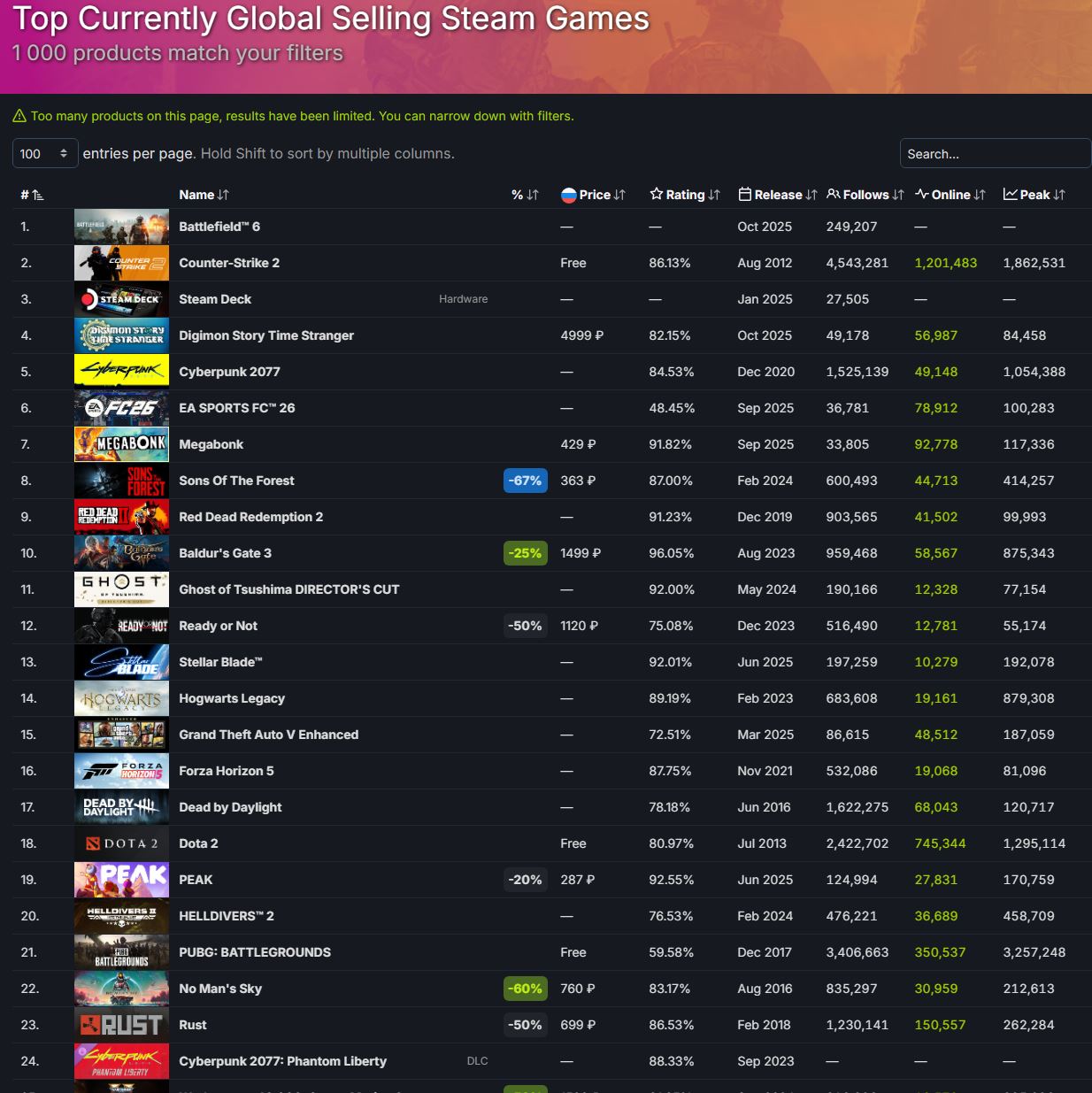Click EA SPORTS FC 26 thumbnail
This screenshot has width=1092, height=1093.
point(121,408)
